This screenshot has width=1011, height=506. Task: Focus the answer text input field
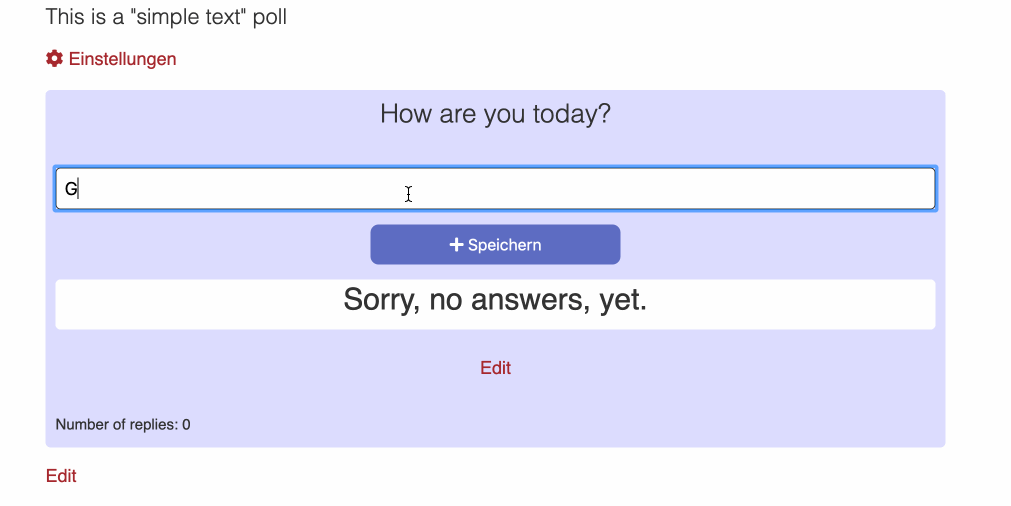(495, 189)
